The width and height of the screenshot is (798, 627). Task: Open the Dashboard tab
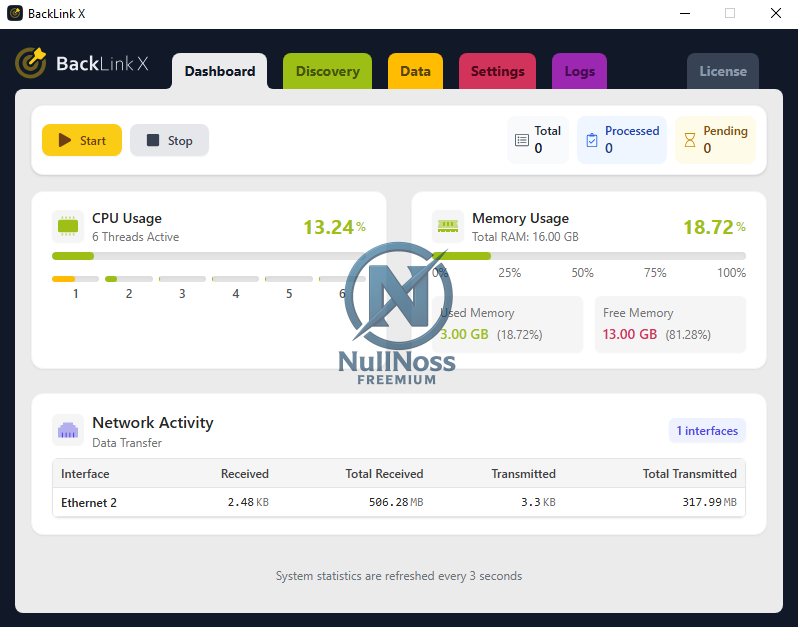tap(220, 71)
